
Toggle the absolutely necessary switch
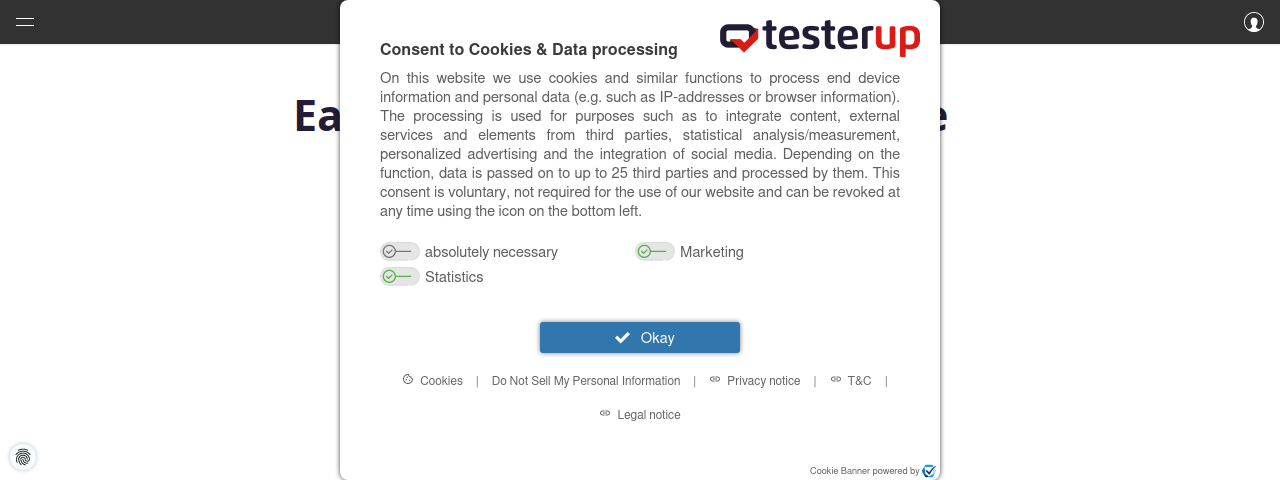coord(400,251)
